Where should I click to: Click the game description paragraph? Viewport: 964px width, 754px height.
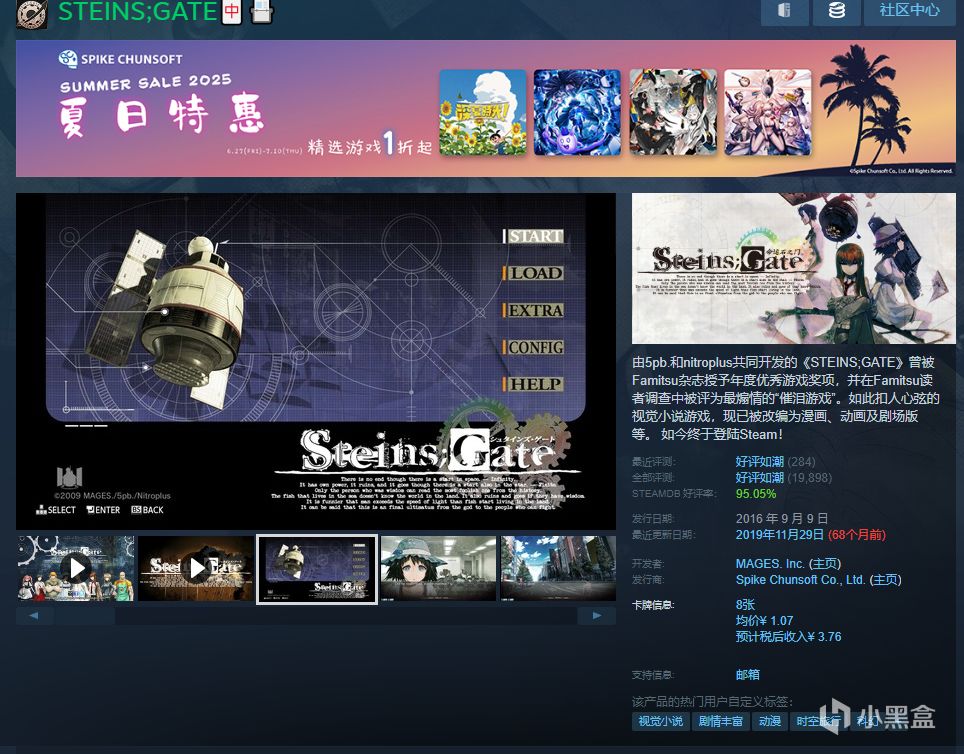click(786, 398)
